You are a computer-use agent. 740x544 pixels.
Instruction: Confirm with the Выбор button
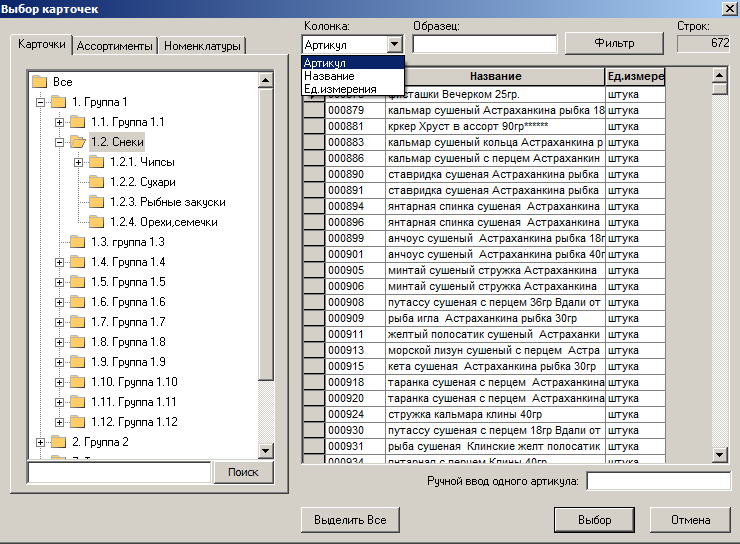click(594, 520)
